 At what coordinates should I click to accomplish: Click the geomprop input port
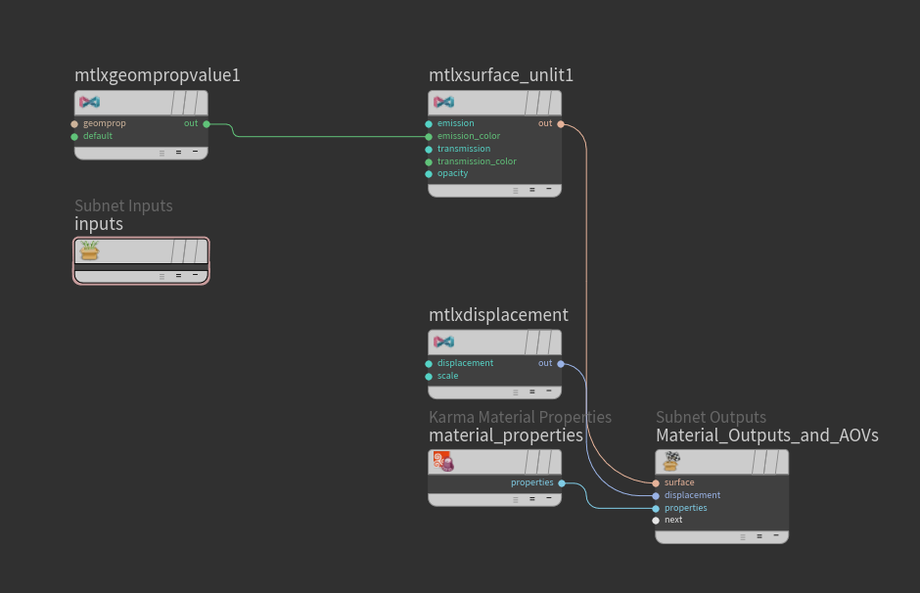click(75, 124)
